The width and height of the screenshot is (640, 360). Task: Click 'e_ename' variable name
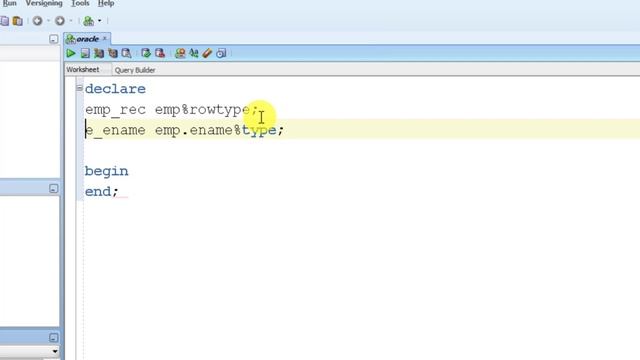pos(115,130)
